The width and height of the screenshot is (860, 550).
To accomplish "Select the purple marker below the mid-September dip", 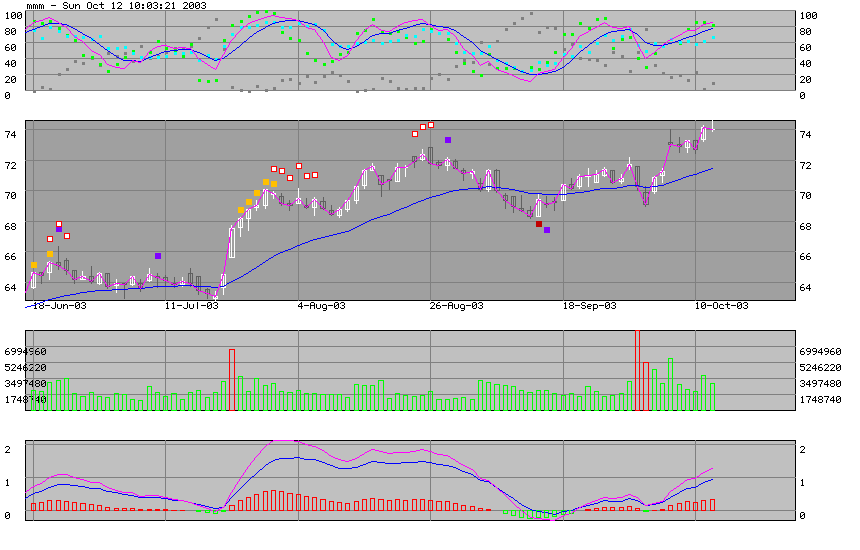I will [x=547, y=230].
